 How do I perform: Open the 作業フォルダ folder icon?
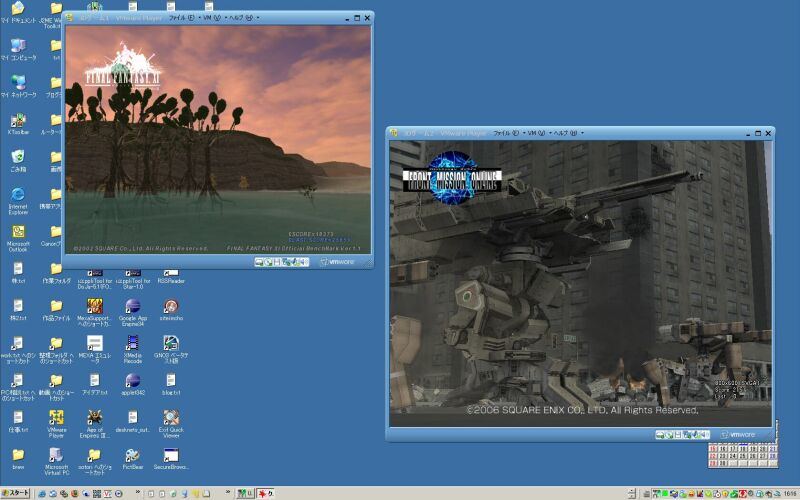(56, 273)
